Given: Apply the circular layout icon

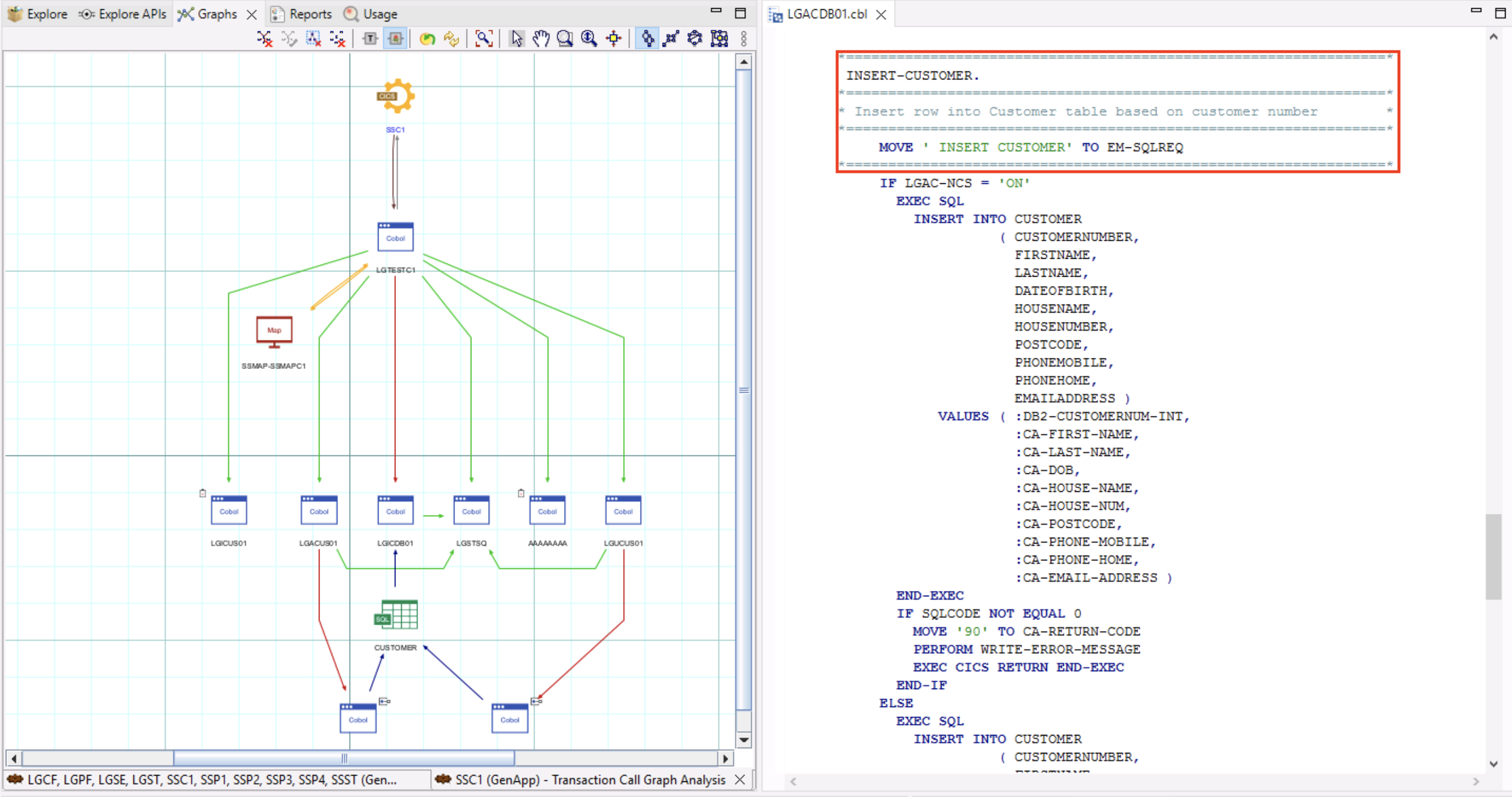Looking at the screenshot, I should (x=695, y=39).
